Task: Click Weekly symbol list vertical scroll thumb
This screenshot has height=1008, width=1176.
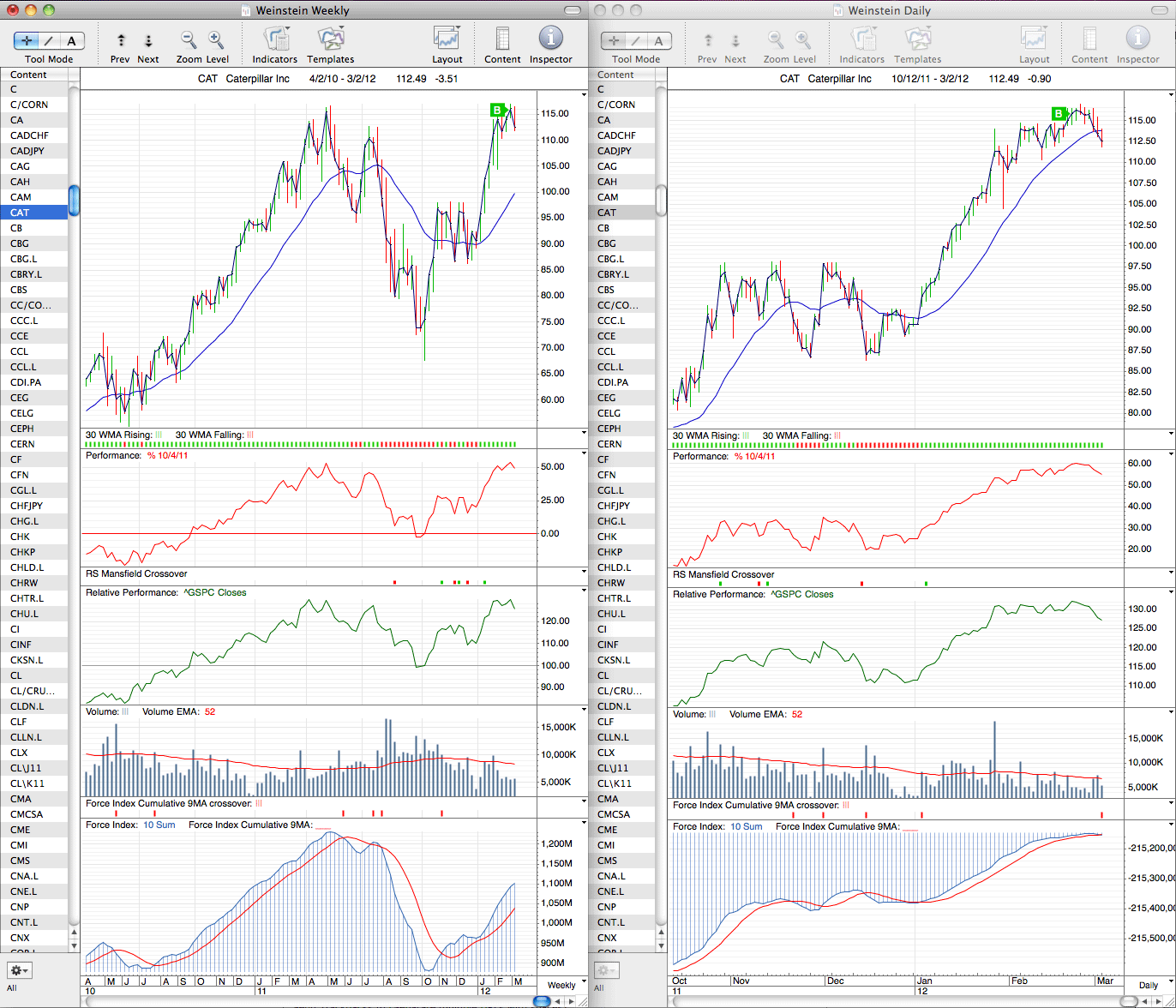Action: pos(74,201)
